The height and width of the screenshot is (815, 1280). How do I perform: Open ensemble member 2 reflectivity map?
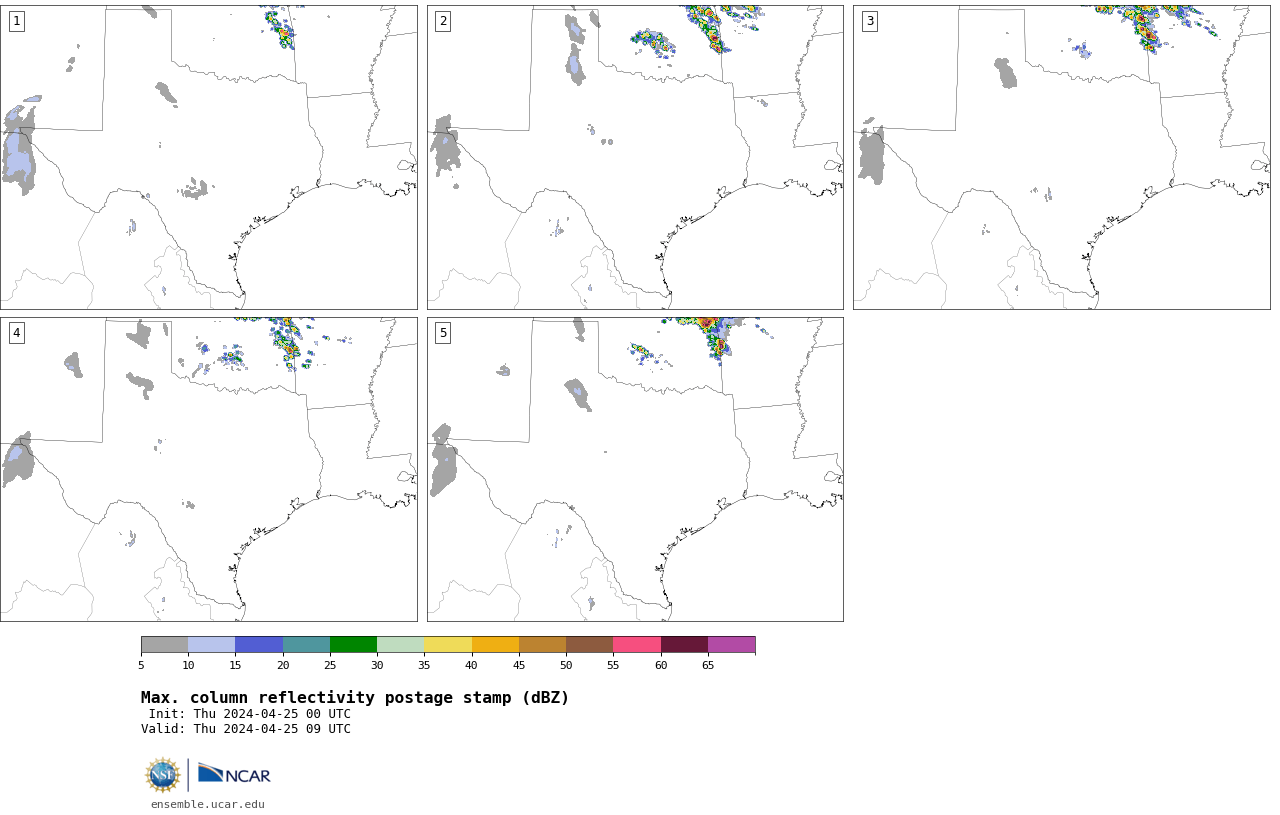(x=635, y=157)
